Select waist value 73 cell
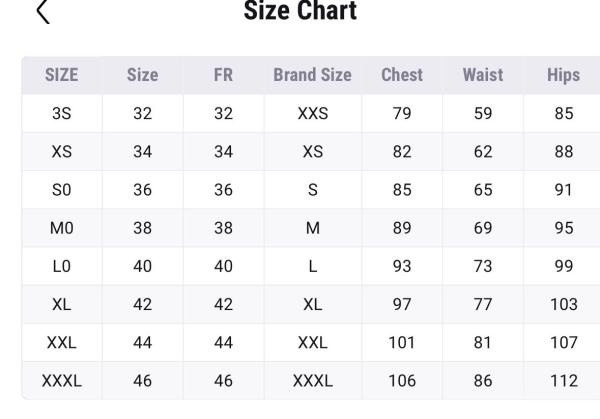The height and width of the screenshot is (419, 600). pos(483,266)
